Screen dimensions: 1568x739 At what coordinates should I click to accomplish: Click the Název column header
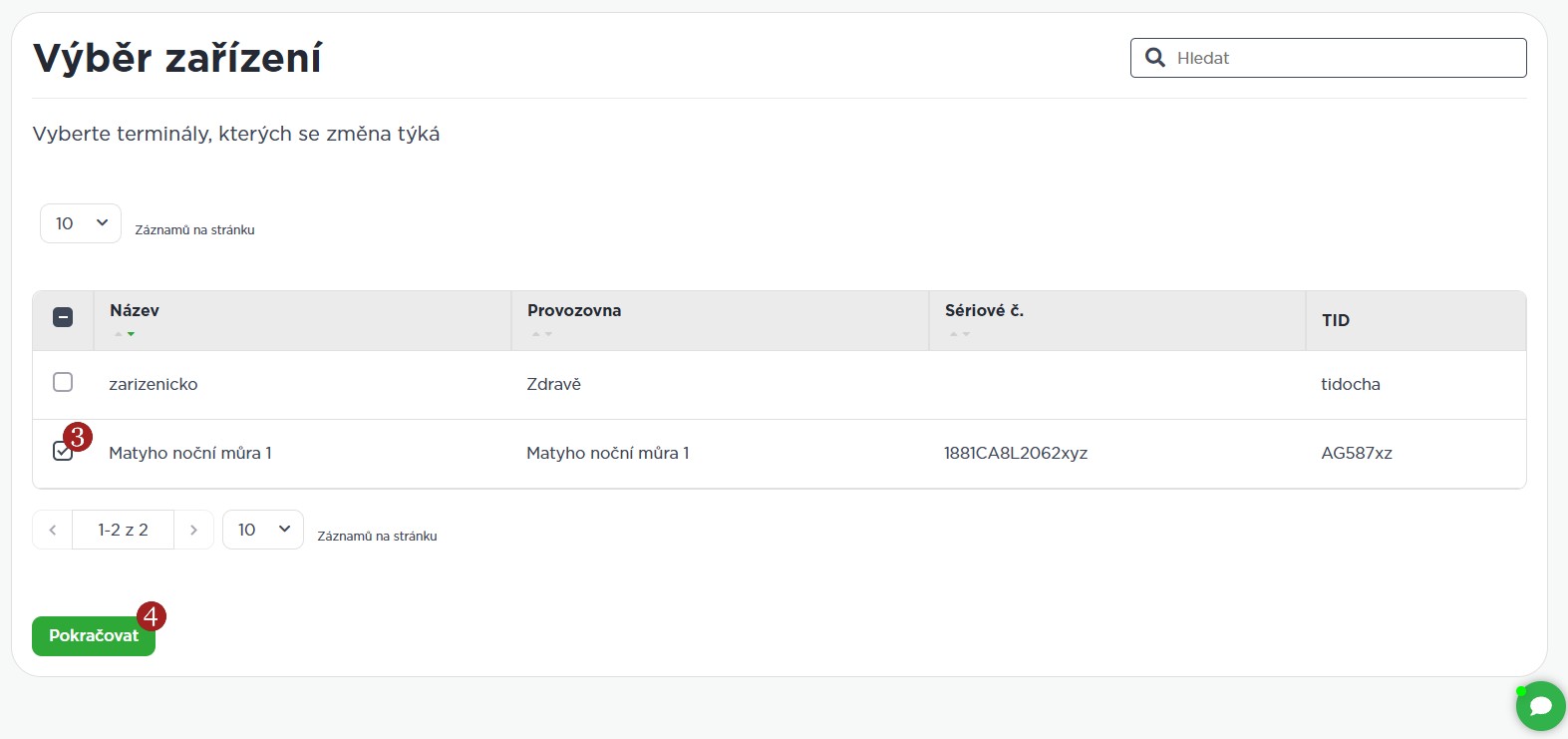point(135,310)
